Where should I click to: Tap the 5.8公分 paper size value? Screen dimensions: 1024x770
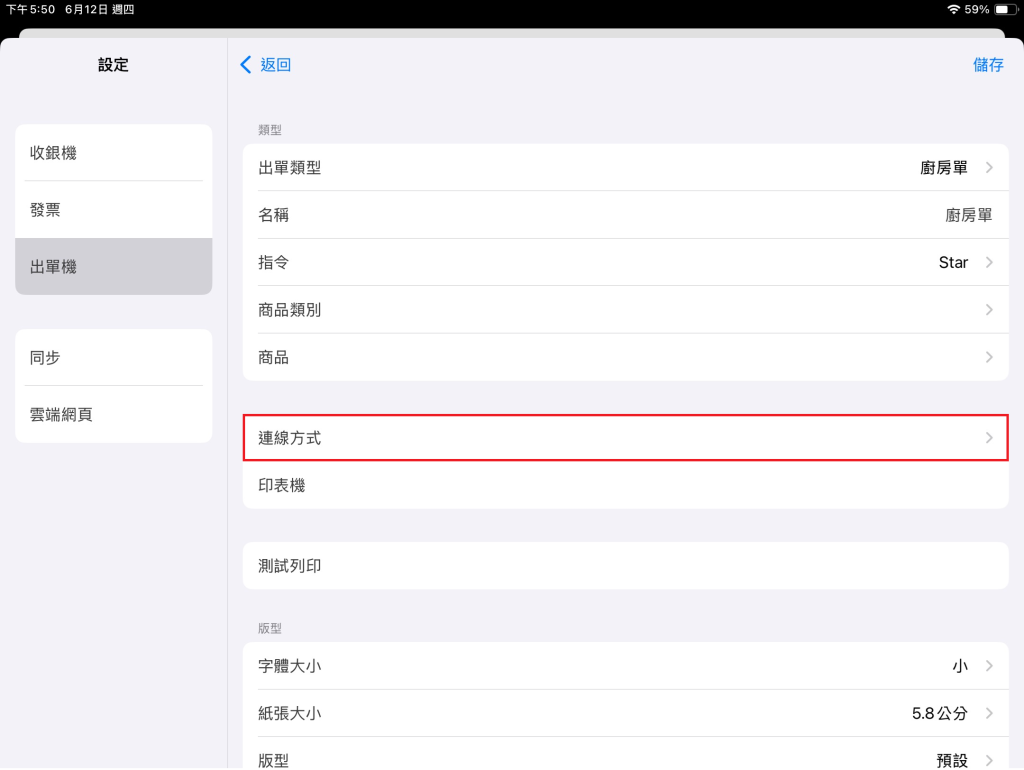tap(940, 713)
